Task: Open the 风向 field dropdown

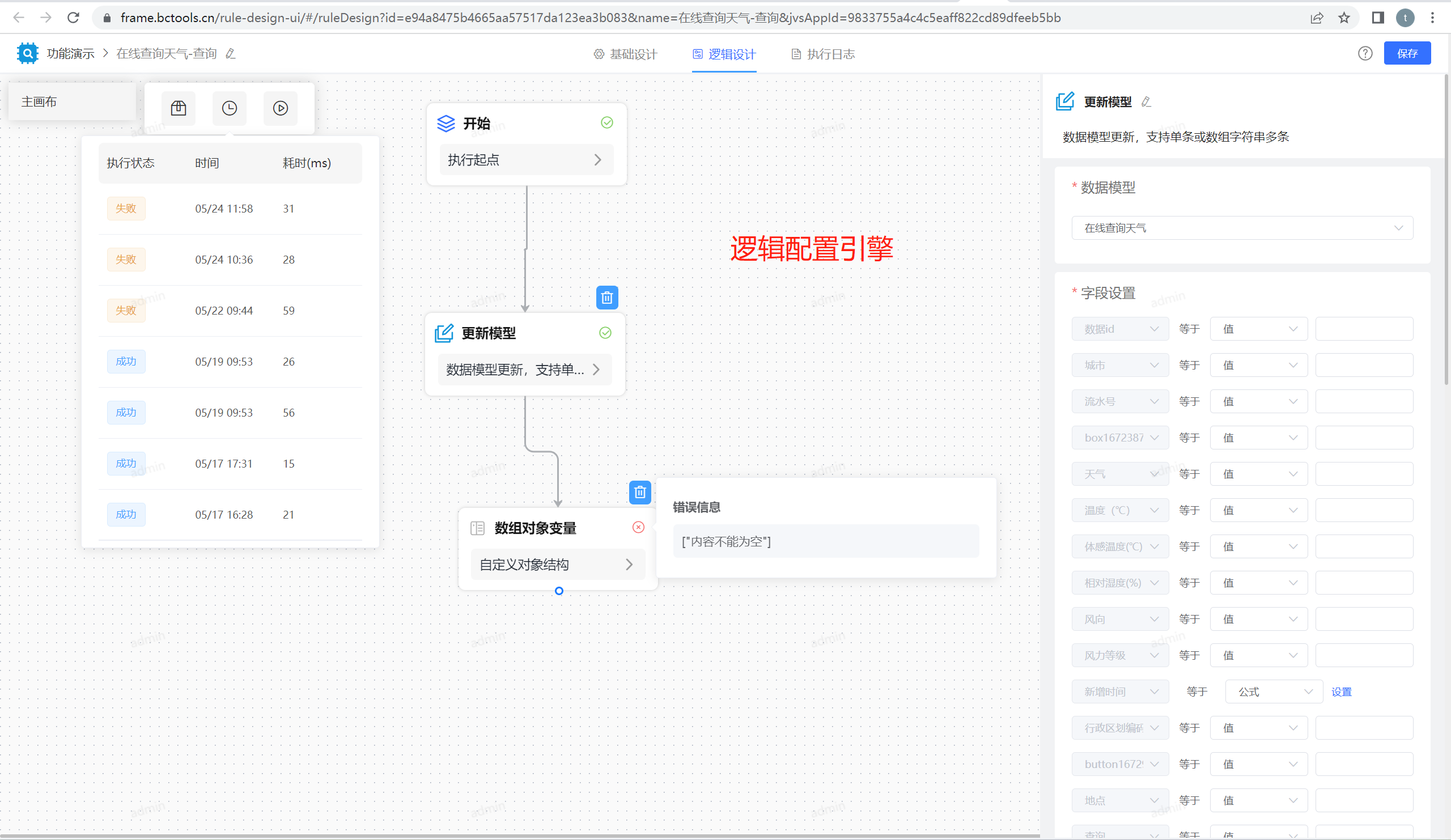Action: 1120,619
